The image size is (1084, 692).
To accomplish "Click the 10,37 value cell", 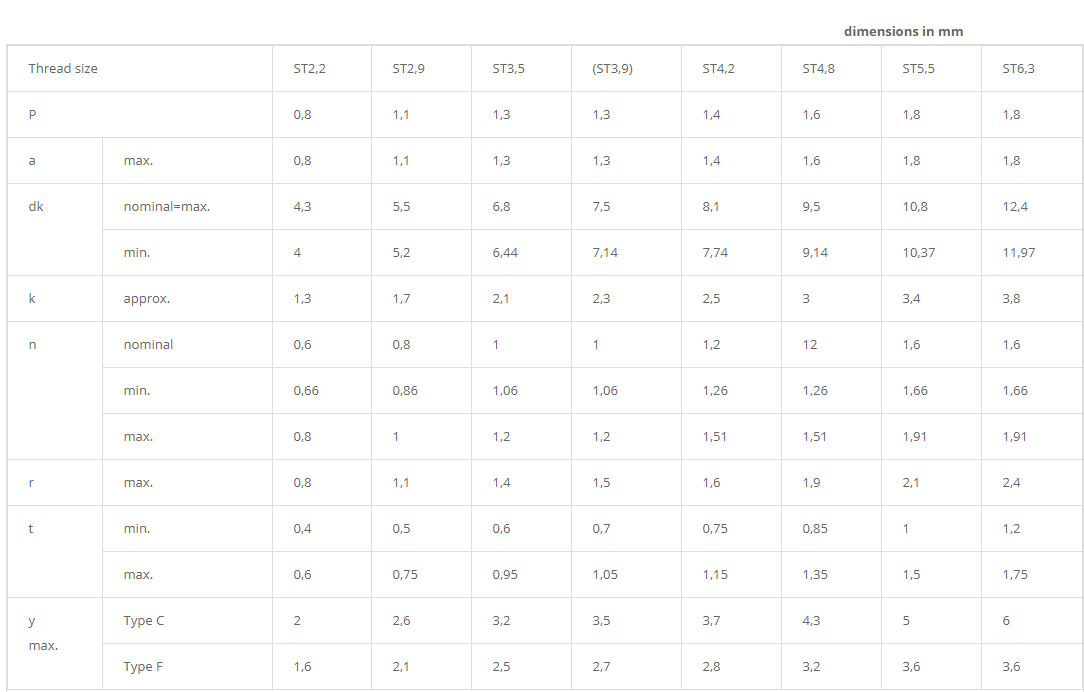I will 918,253.
